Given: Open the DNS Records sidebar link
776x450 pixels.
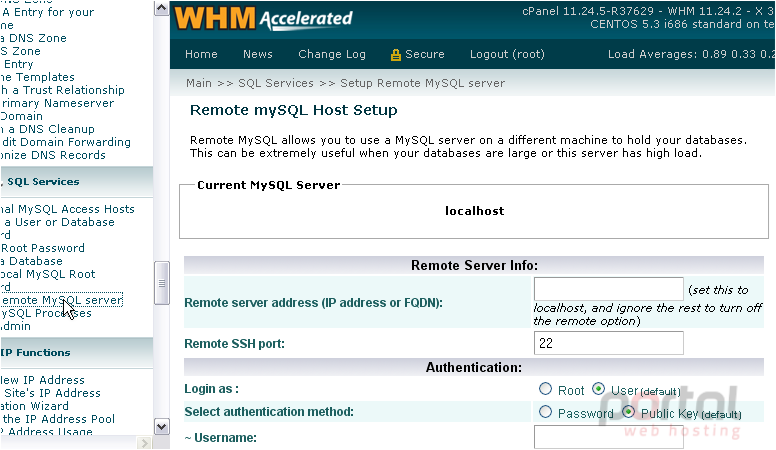Looking at the screenshot, I should click(x=53, y=155).
